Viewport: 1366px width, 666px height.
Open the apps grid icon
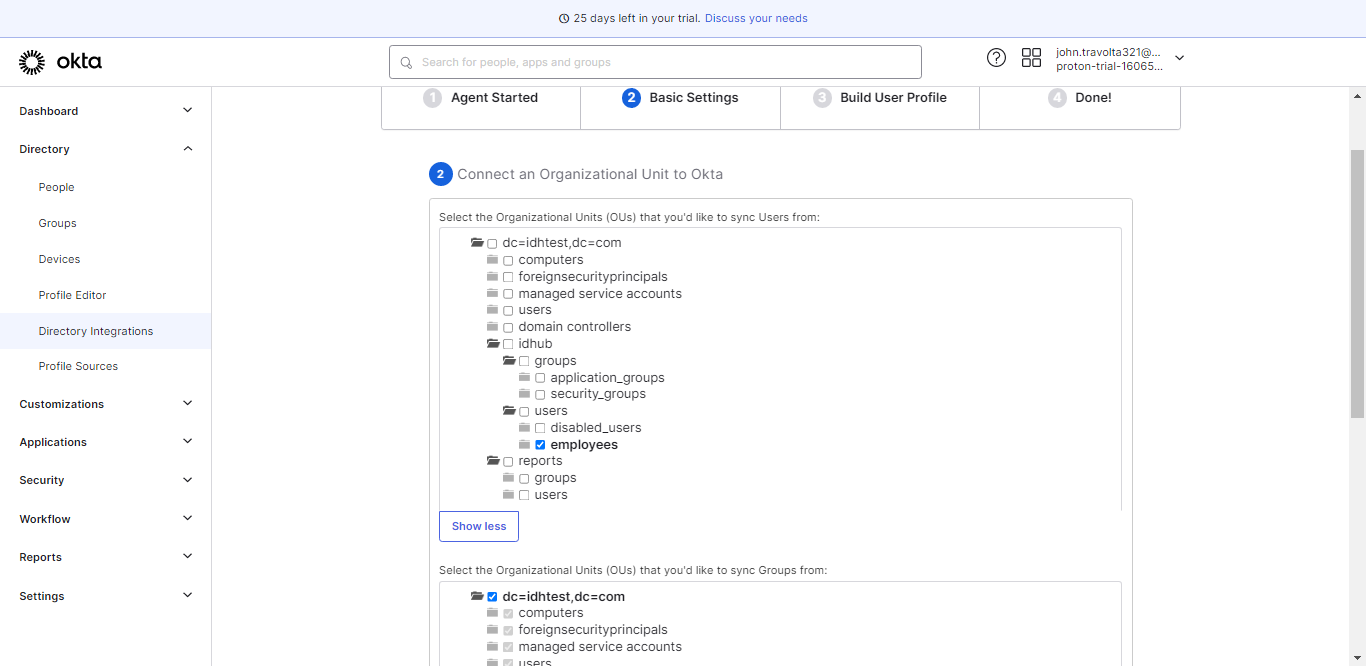[x=1031, y=58]
